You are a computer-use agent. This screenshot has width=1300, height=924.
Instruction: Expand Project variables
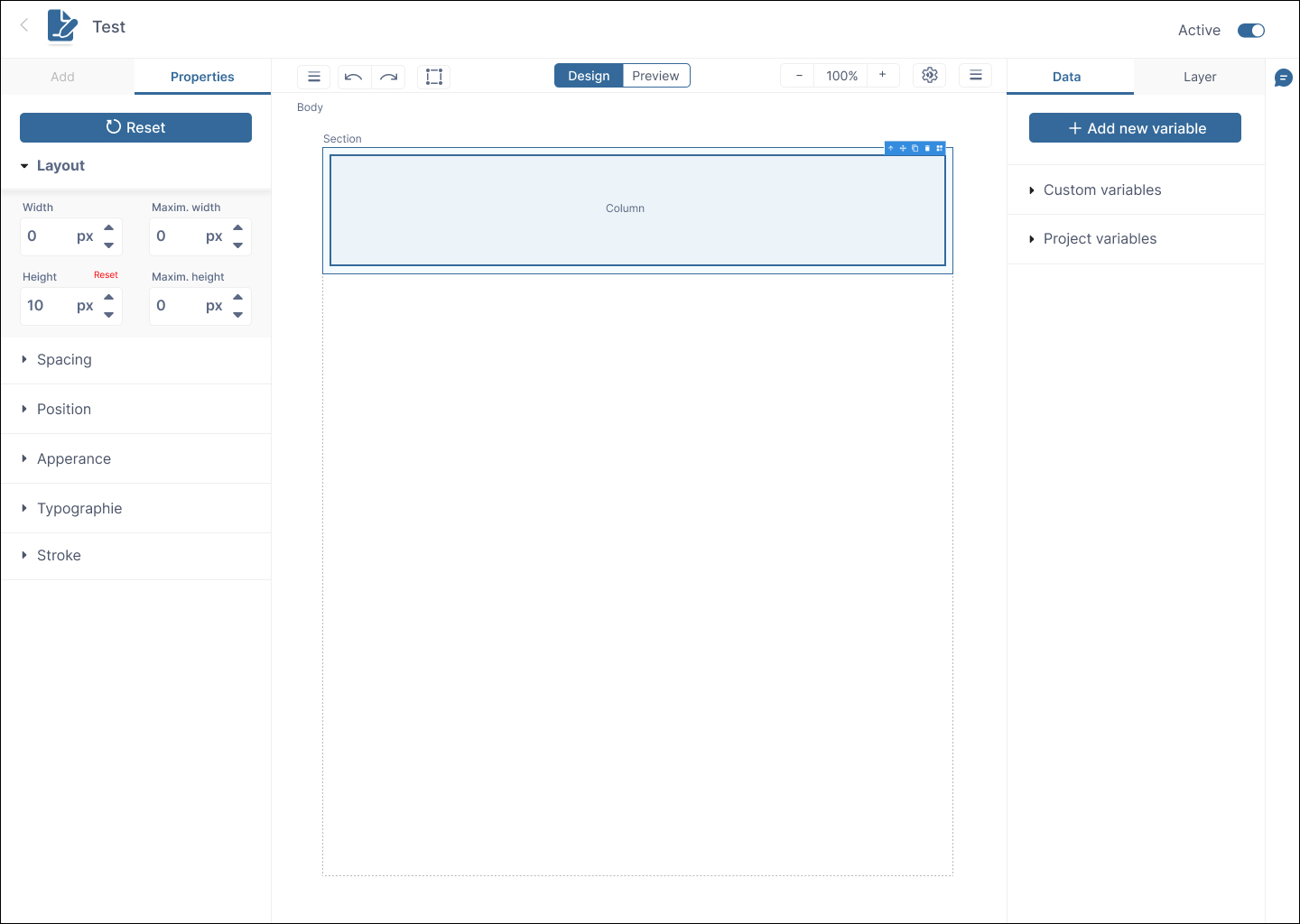point(1136,239)
